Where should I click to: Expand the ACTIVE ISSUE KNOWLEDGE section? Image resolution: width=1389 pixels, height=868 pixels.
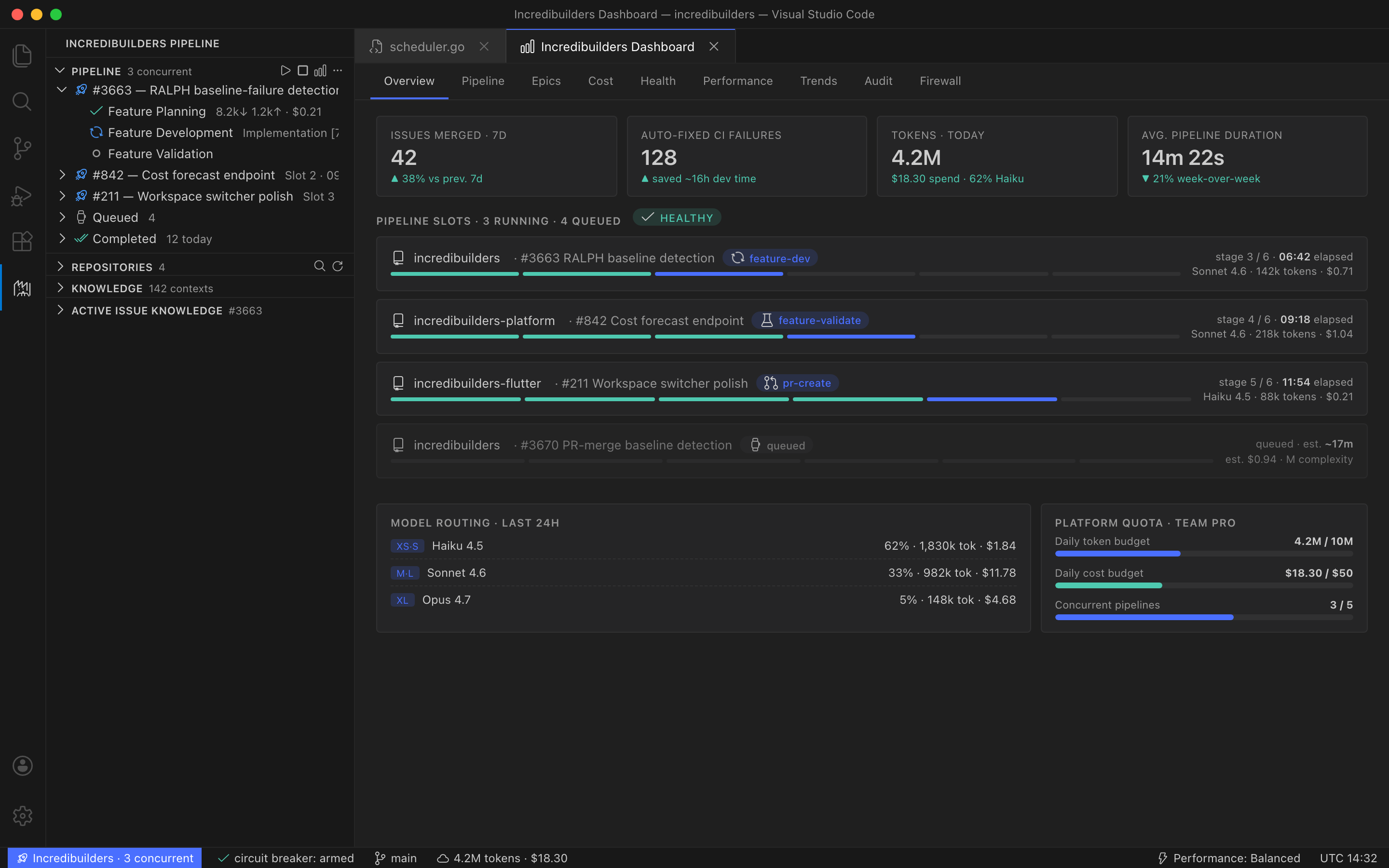pos(60,311)
